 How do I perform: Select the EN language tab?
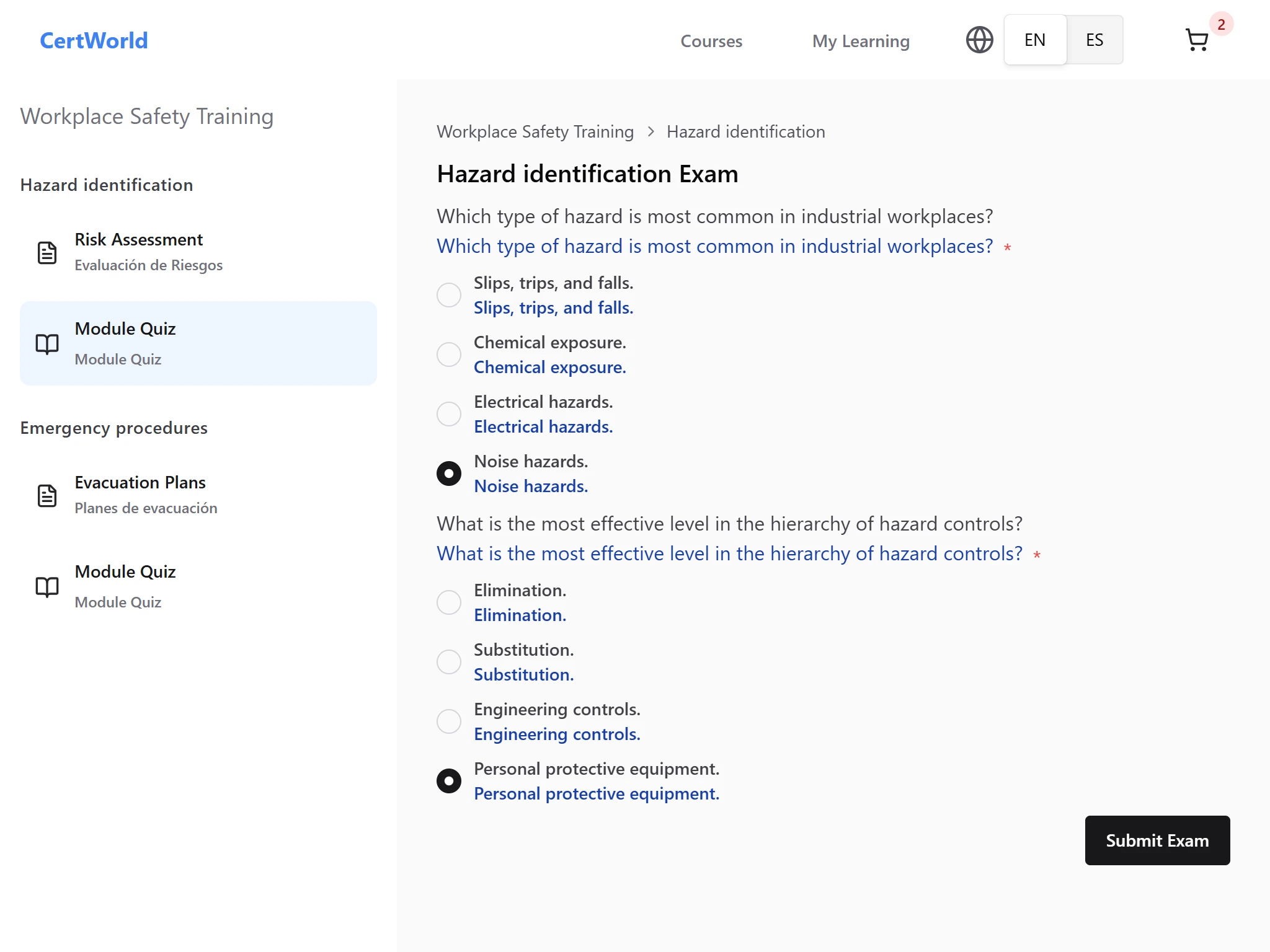1034,40
